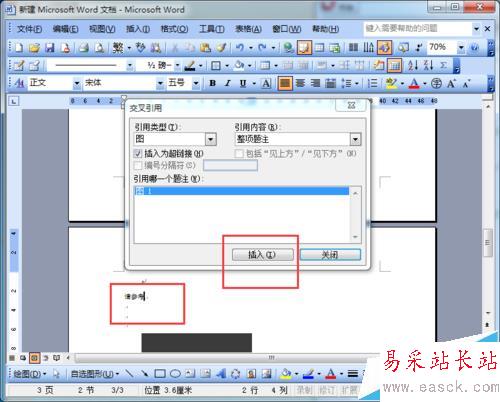Apply character border icon
Viewport: 500px width, 402px height.
click(266, 83)
